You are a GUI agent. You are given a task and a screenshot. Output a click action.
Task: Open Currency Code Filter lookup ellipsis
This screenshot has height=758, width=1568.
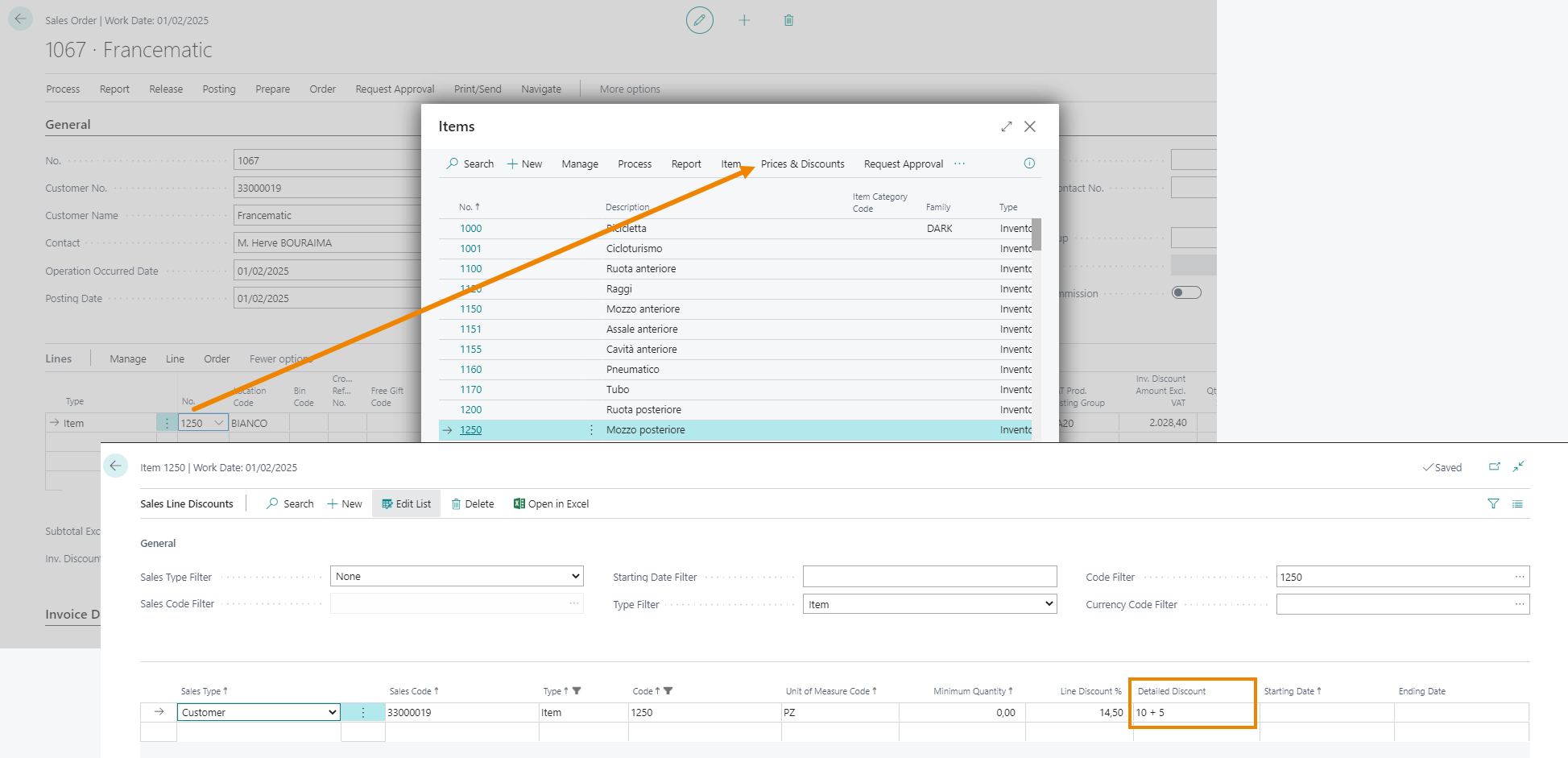(1519, 604)
